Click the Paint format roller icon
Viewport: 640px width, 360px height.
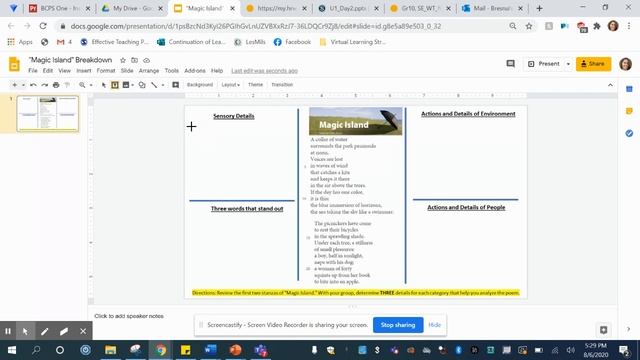click(67, 85)
